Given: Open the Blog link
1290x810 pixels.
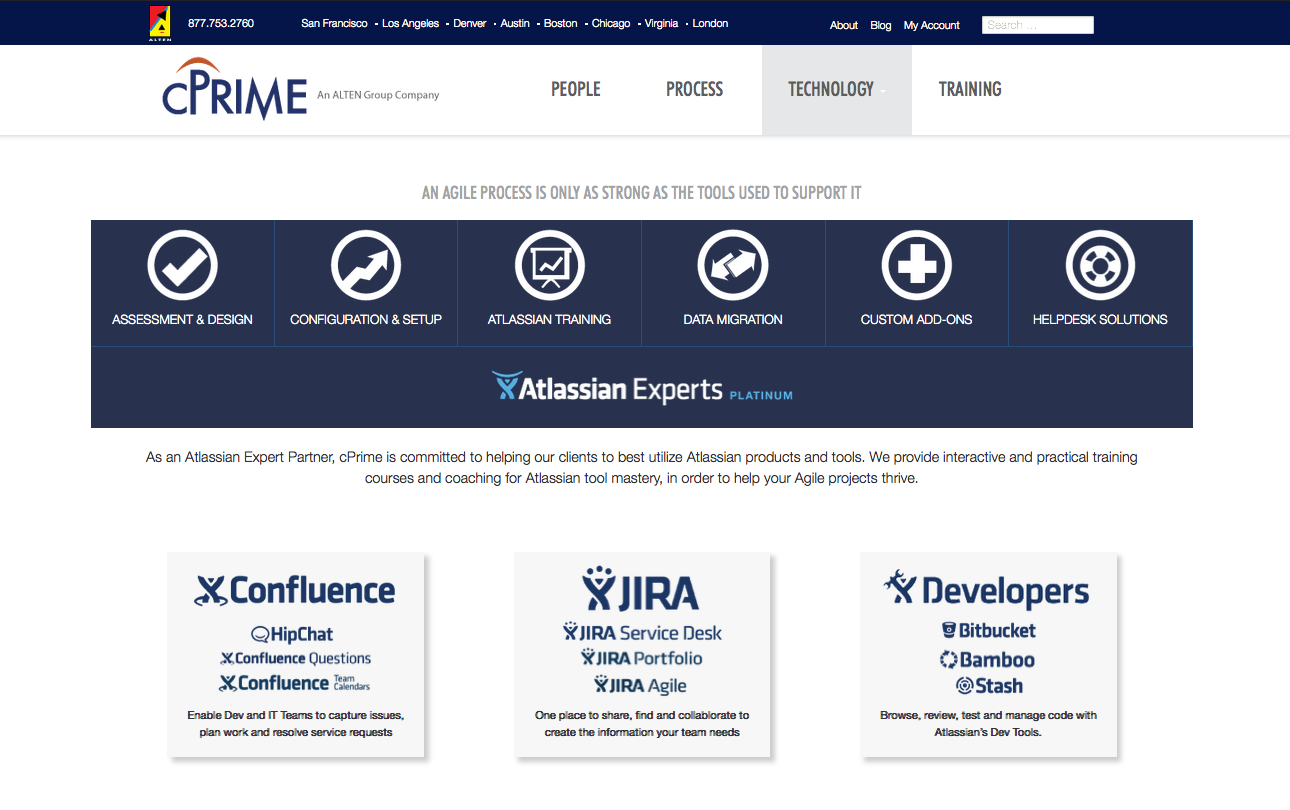Looking at the screenshot, I should (881, 25).
